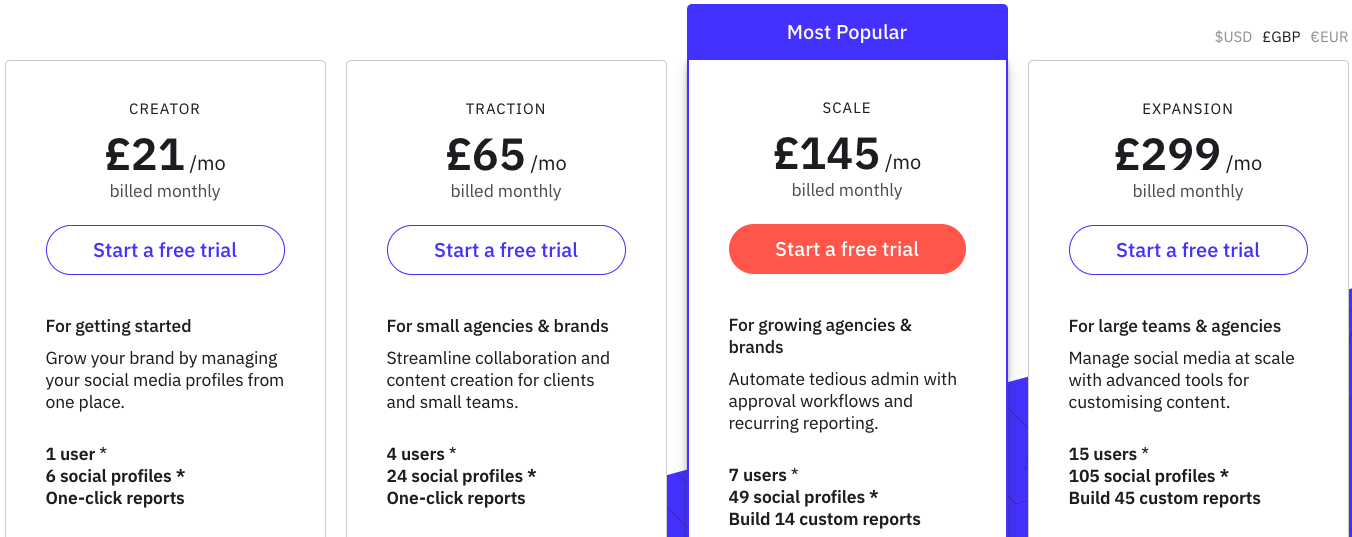Image resolution: width=1352 pixels, height=537 pixels.
Task: Start a free trial for Creator plan
Action: tap(165, 250)
